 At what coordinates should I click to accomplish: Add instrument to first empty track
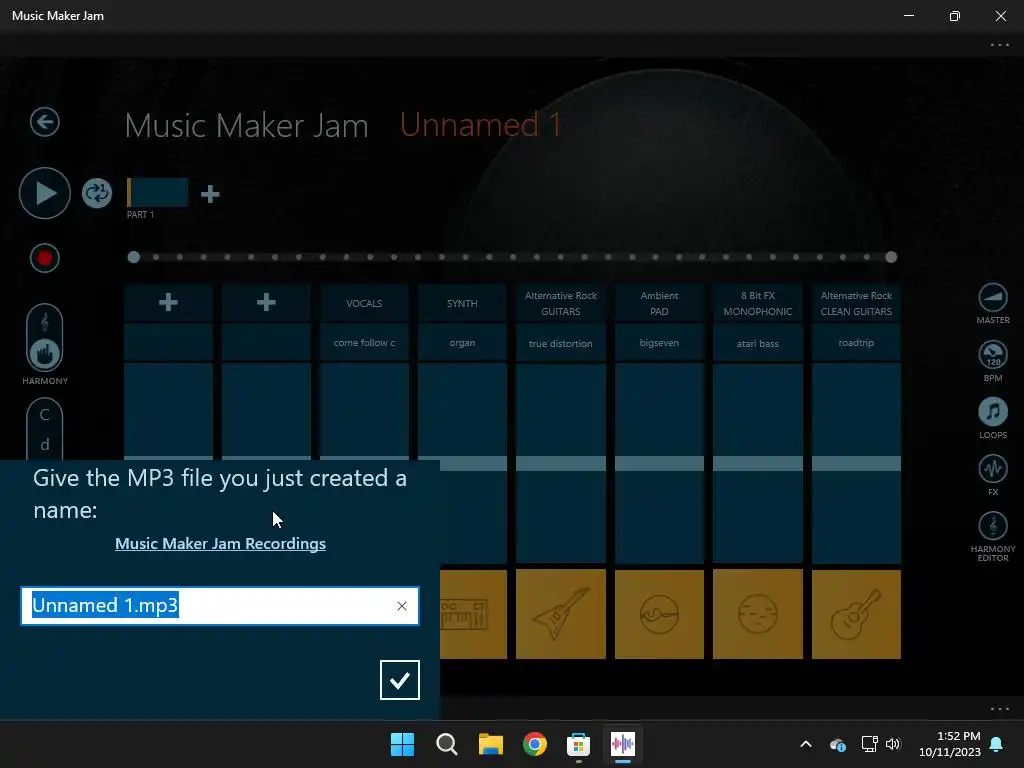pos(168,302)
